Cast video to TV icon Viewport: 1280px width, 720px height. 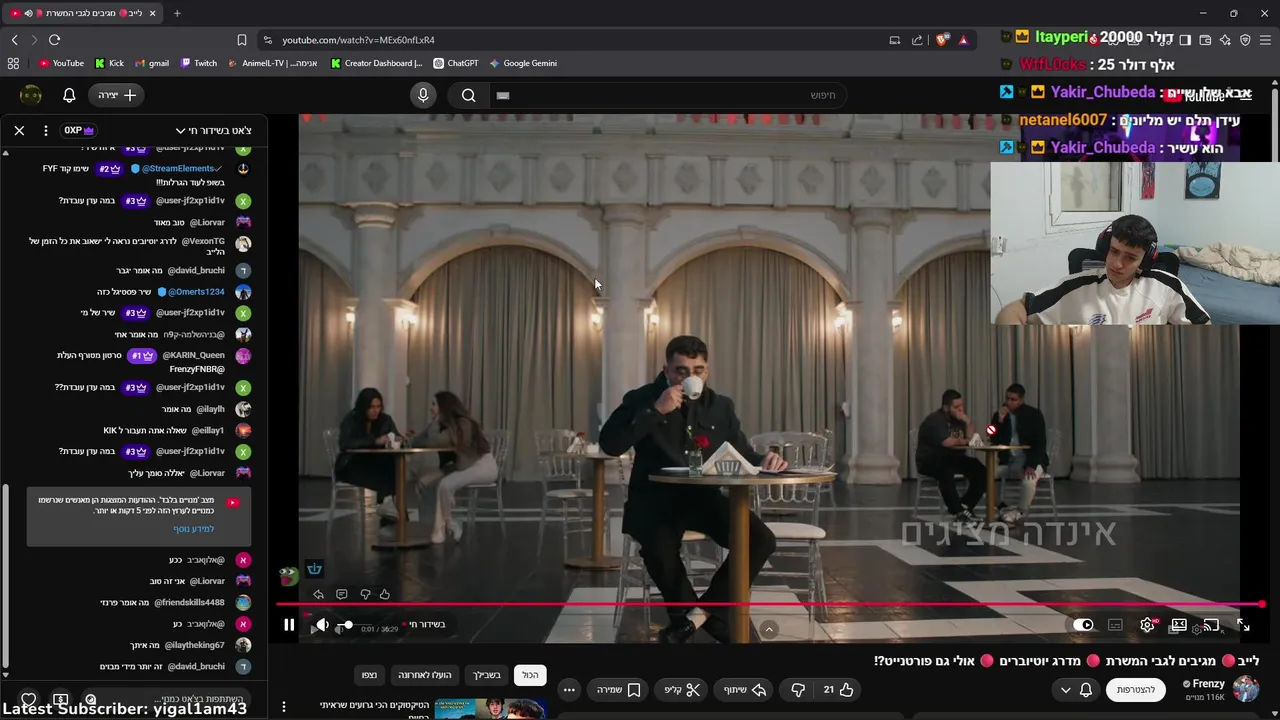coord(1211,625)
